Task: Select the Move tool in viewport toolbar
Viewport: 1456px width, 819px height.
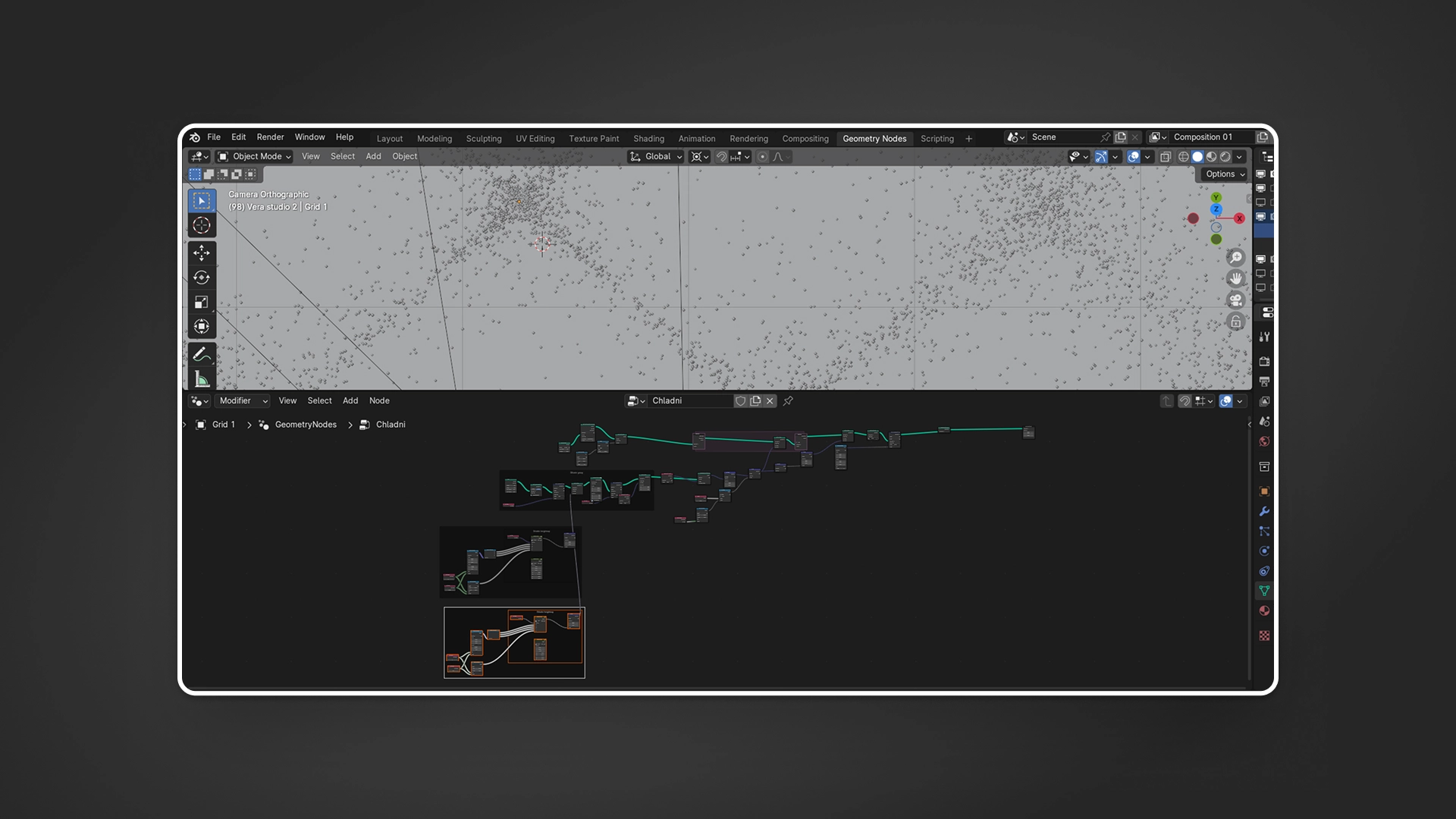Action: click(x=202, y=253)
